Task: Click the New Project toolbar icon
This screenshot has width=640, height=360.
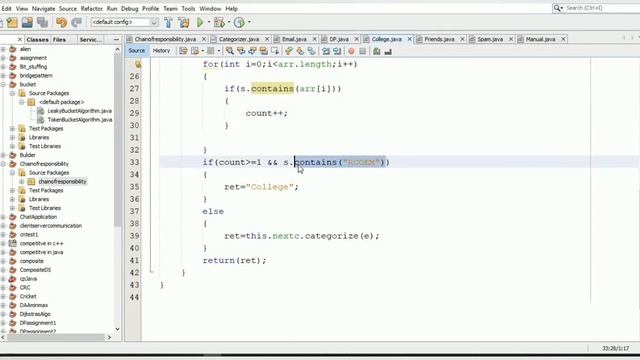Action: tap(12, 22)
